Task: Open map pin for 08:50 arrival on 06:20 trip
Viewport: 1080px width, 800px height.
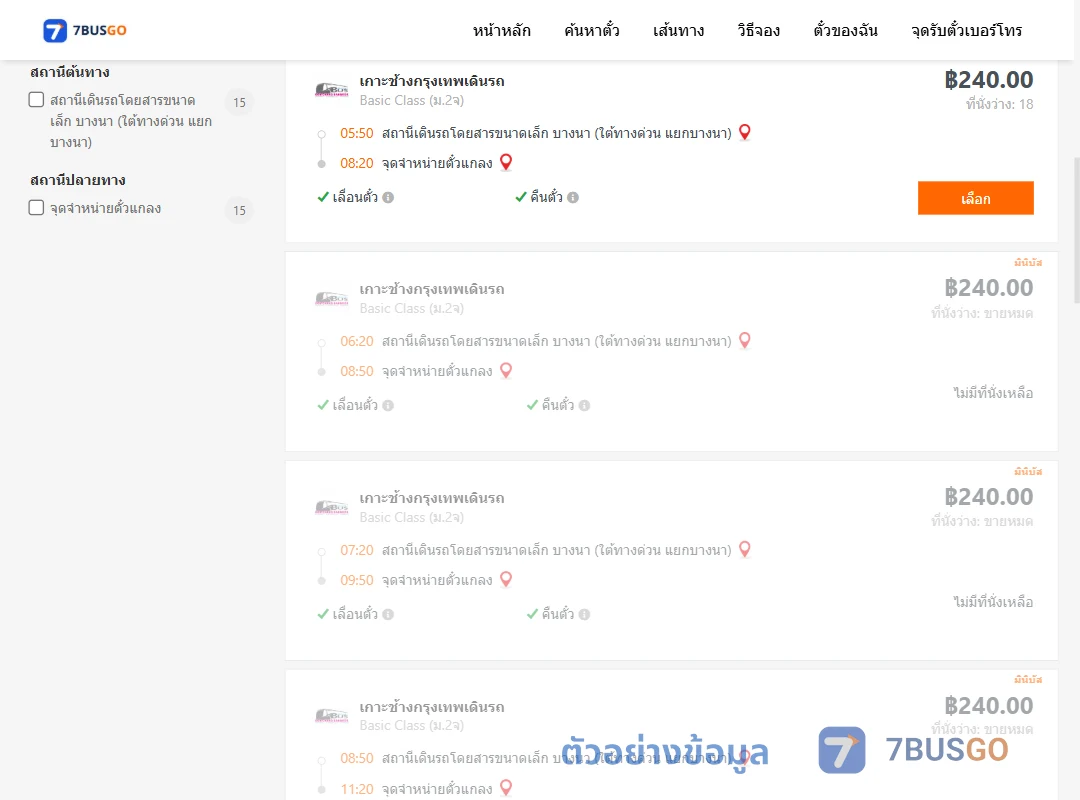Action: click(506, 371)
